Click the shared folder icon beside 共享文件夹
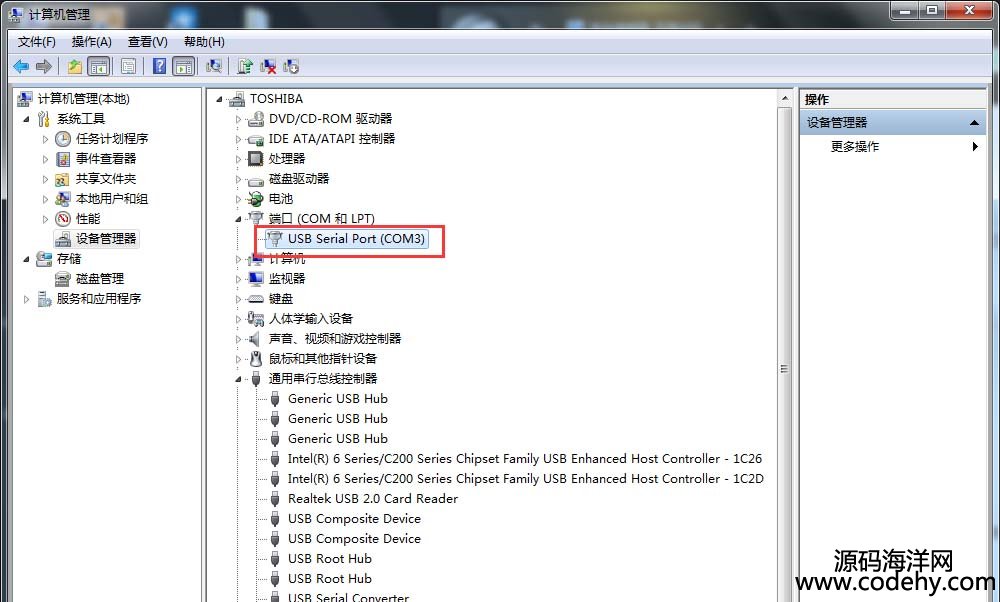Screen dimensions: 1000x602 pyautogui.click(x=62, y=179)
